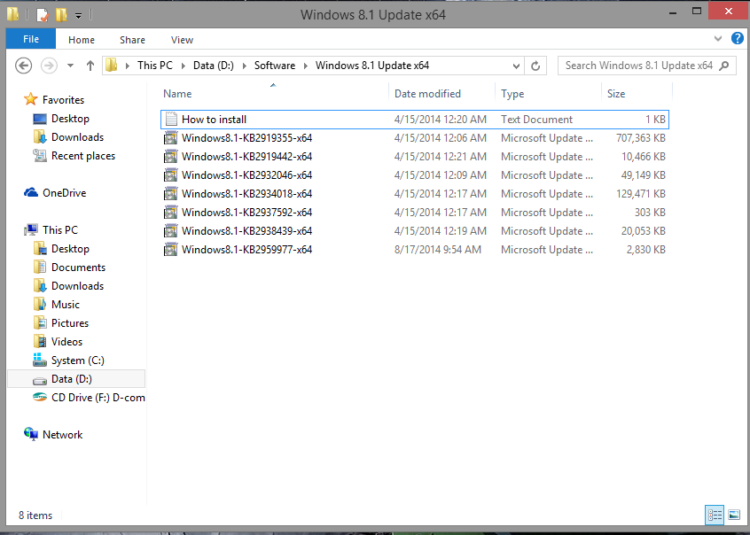Select file Windows8.1-KB2932046-x64
The image size is (750, 535).
pos(414,175)
